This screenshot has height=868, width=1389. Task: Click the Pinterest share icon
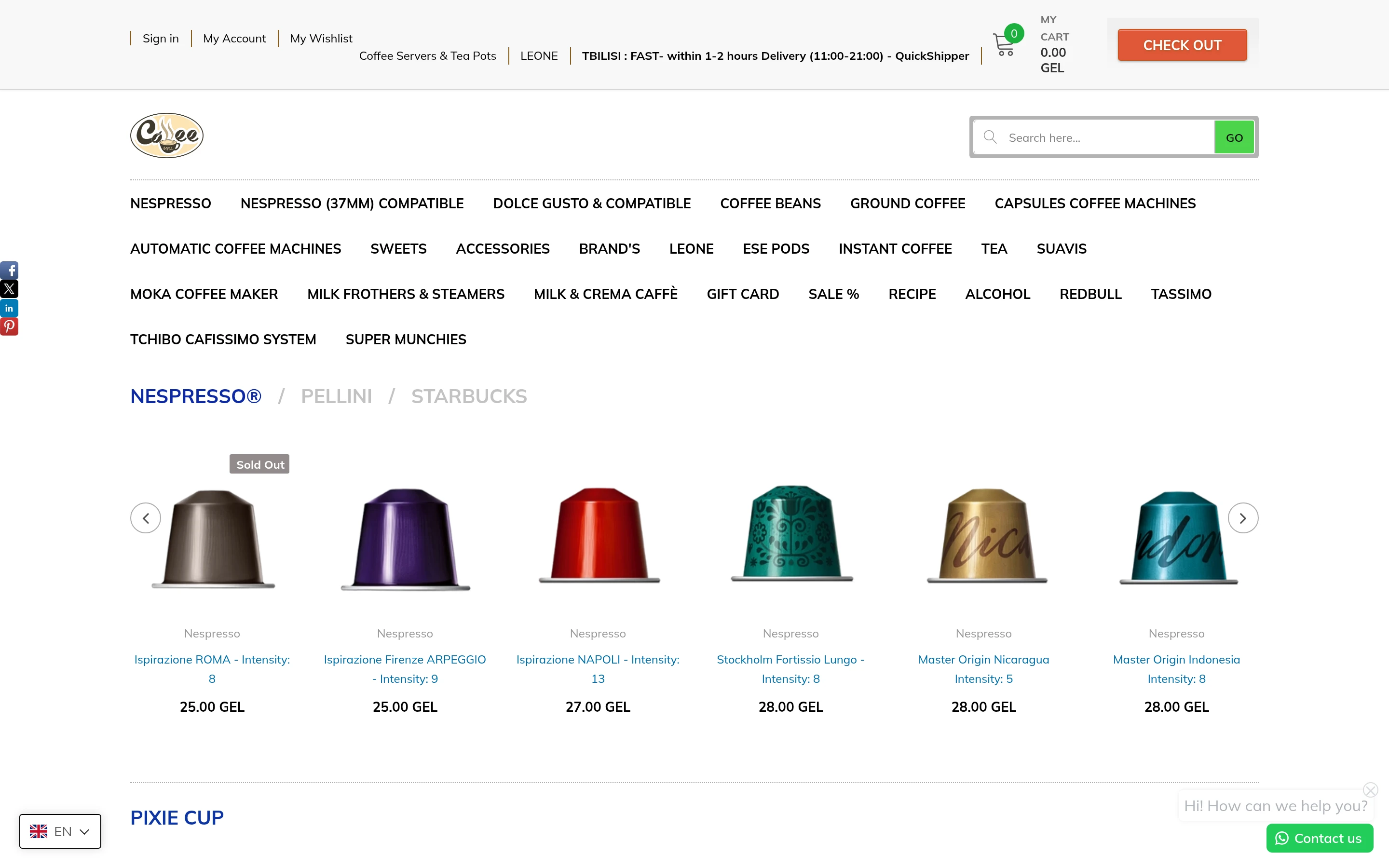point(9,326)
